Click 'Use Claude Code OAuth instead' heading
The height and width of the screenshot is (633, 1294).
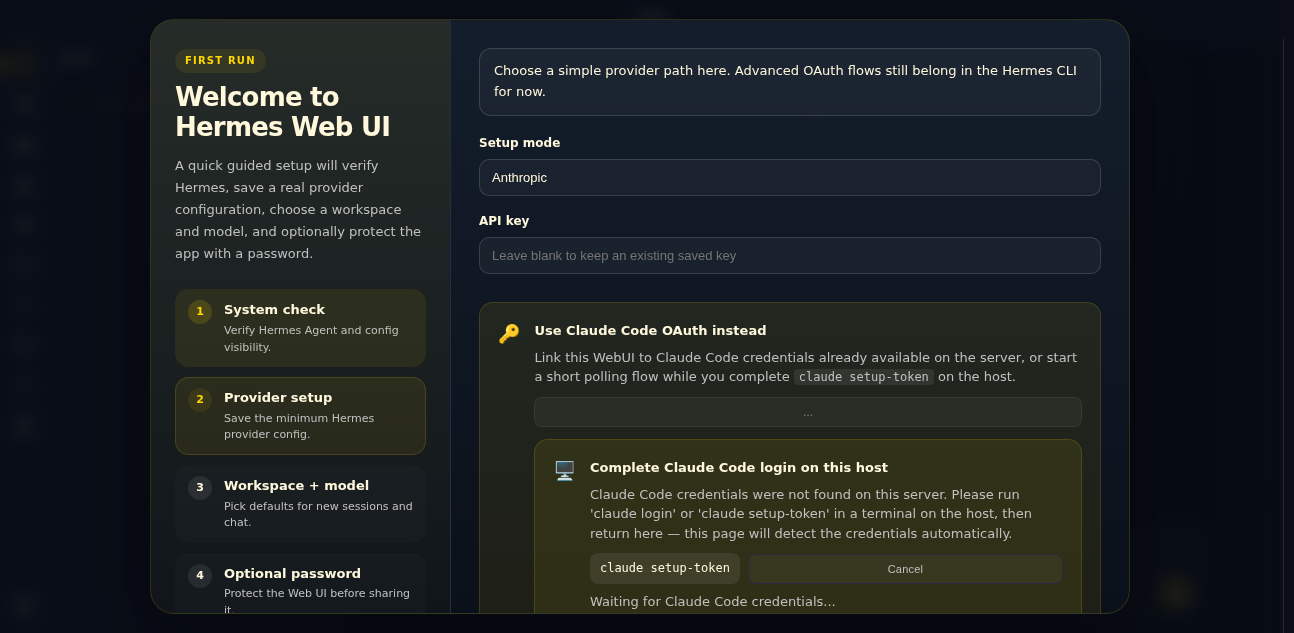point(650,330)
